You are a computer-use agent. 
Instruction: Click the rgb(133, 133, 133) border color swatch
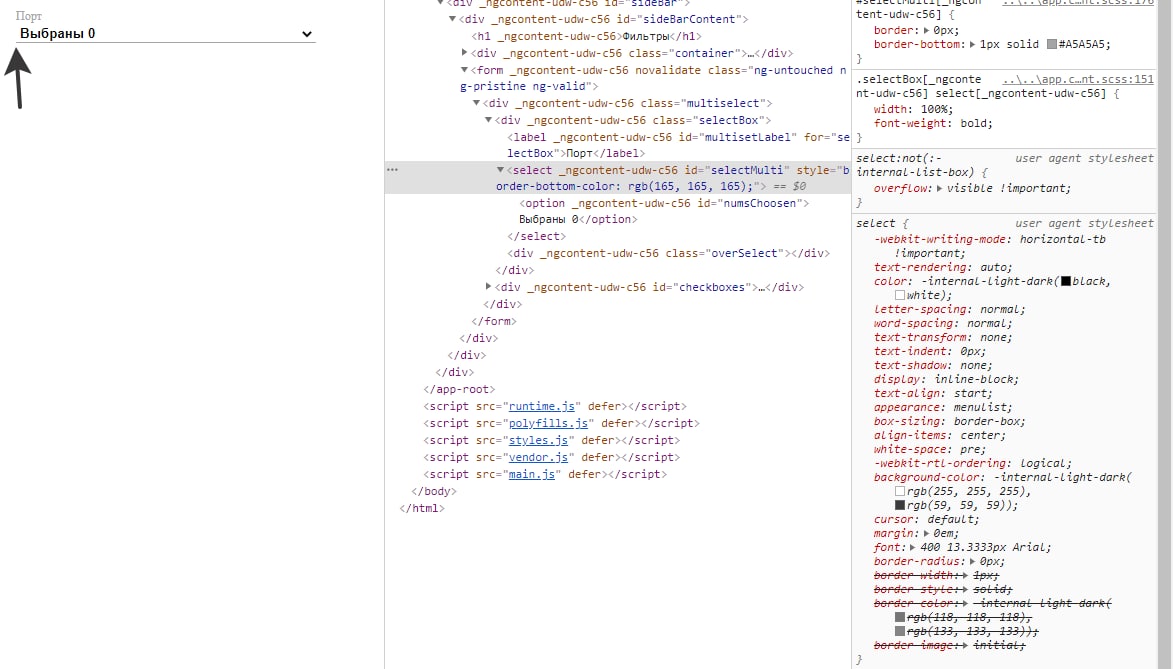(900, 631)
